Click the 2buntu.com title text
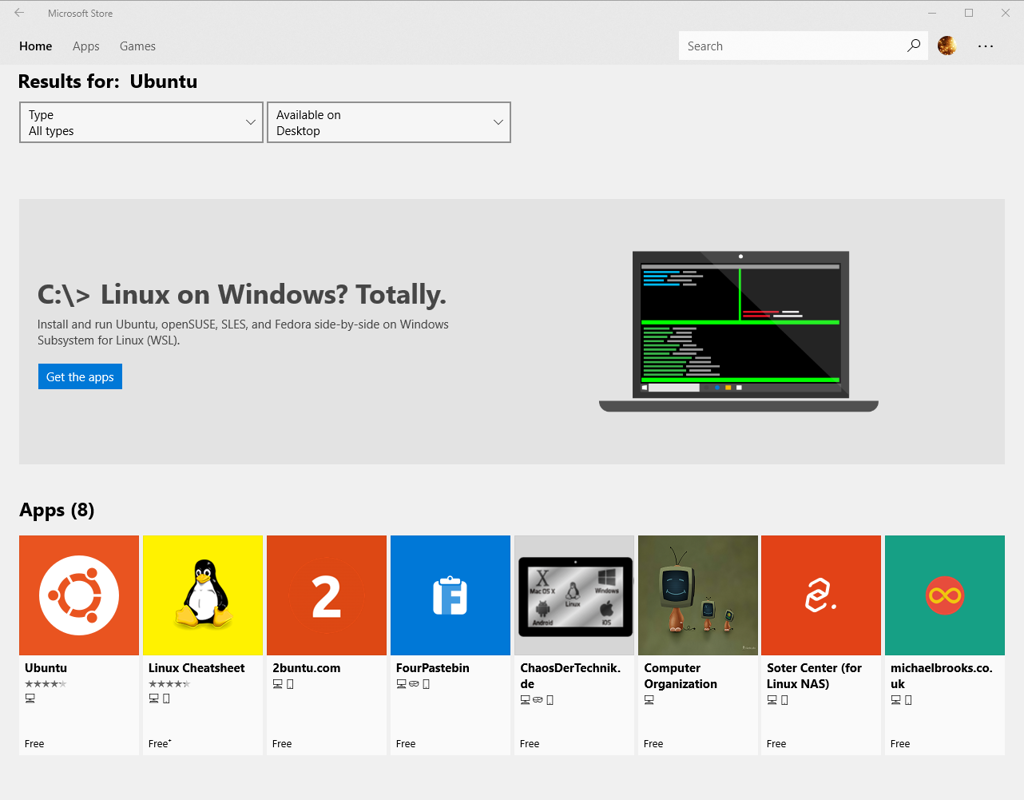Viewport: 1024px width, 800px height. (306, 668)
